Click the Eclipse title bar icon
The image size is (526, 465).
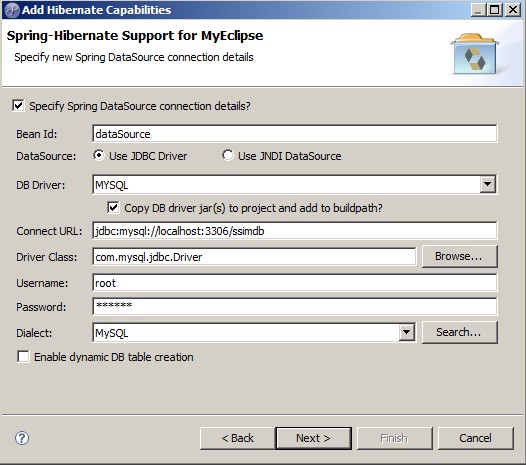pyautogui.click(x=12, y=10)
